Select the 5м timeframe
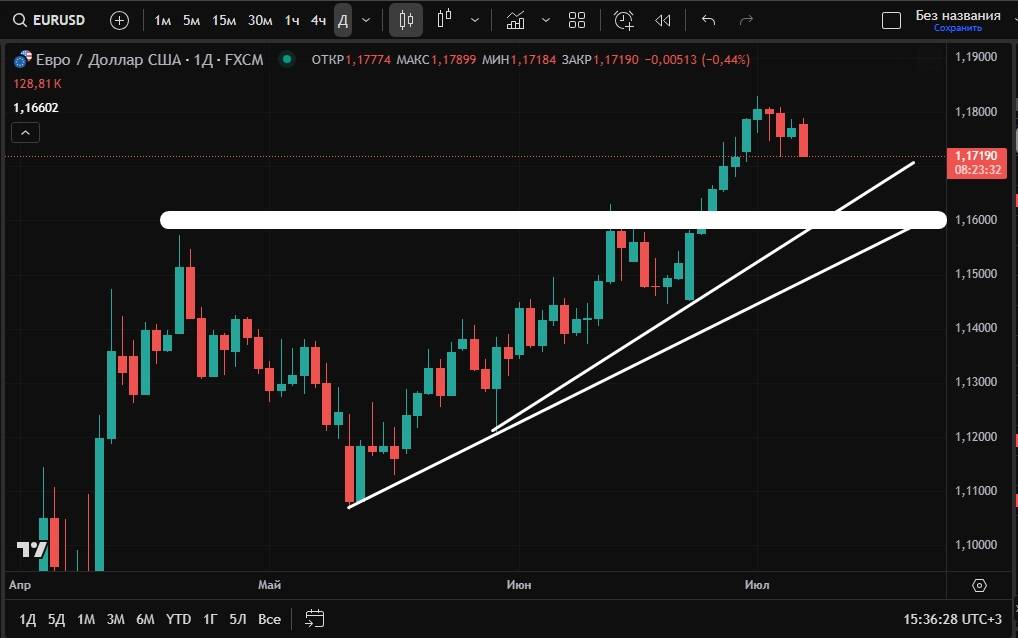 pyautogui.click(x=192, y=21)
